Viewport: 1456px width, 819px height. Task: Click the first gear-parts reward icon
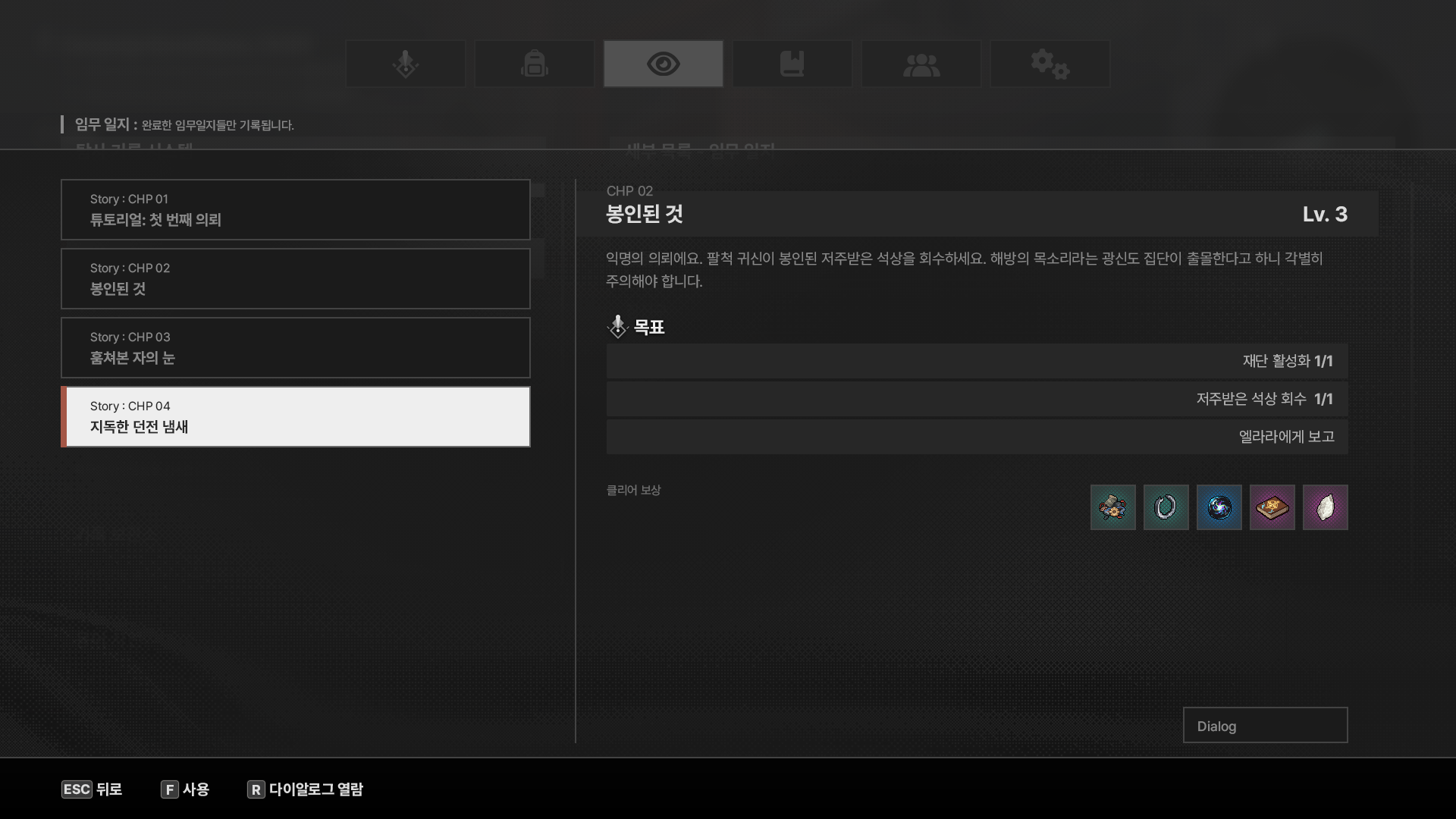click(x=1112, y=507)
